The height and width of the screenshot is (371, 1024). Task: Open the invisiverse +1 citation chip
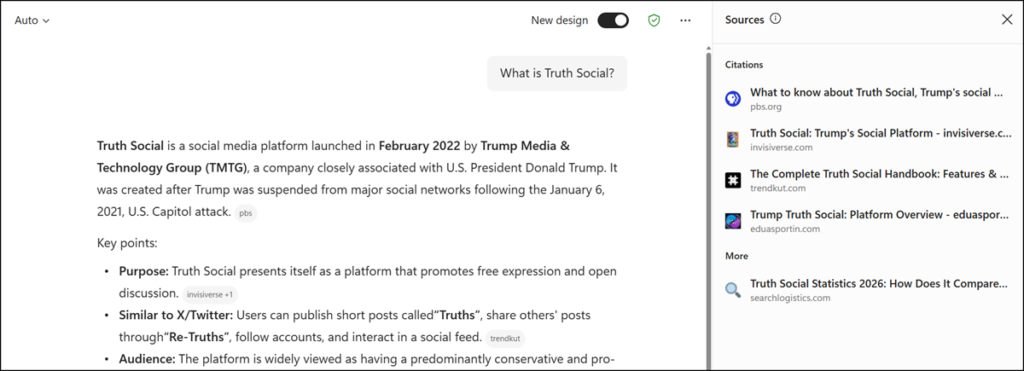(x=210, y=295)
